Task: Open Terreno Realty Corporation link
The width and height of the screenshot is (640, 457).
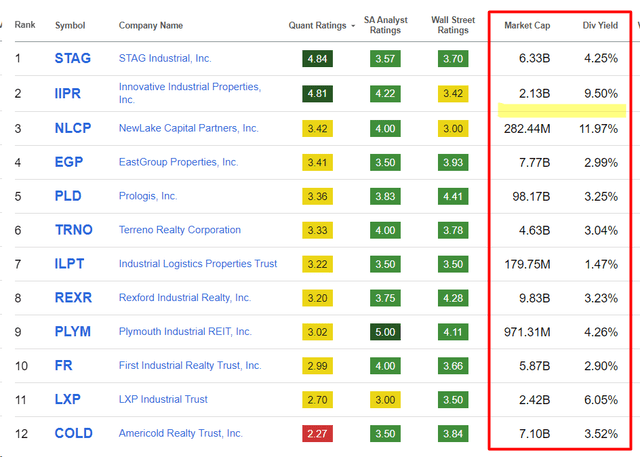Action: click(x=180, y=230)
